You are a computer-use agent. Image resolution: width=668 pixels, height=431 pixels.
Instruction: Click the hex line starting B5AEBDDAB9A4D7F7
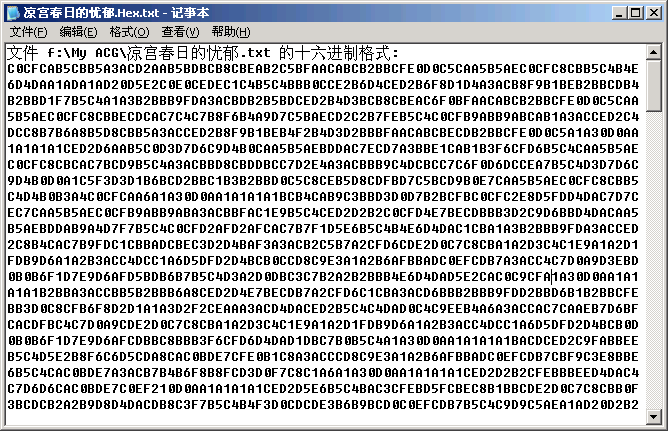tap(323, 229)
